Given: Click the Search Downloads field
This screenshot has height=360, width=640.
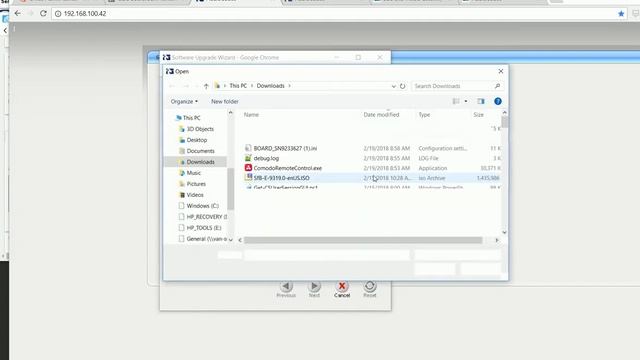Looking at the screenshot, I should (452, 86).
